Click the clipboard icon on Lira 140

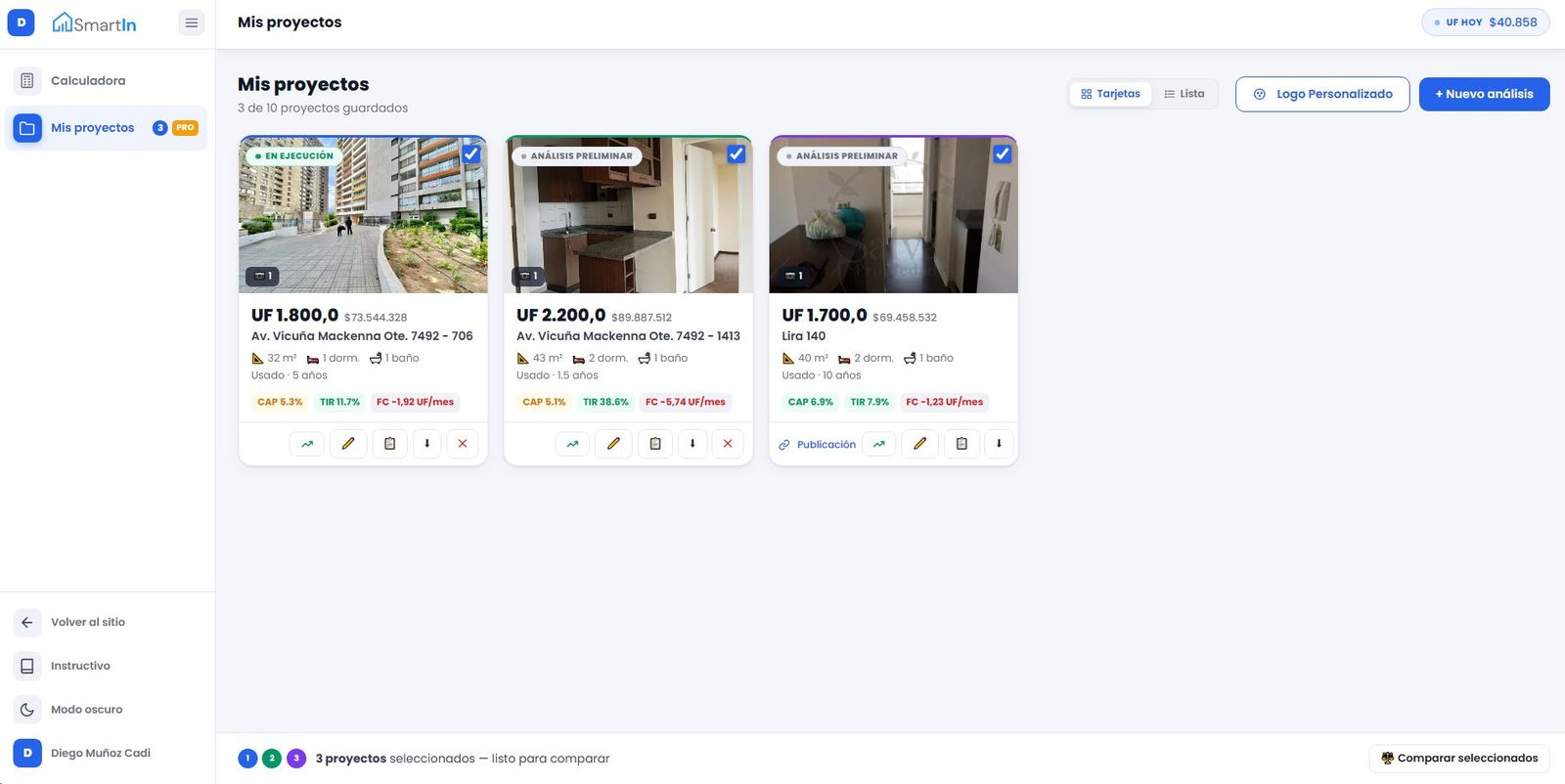coord(961,444)
